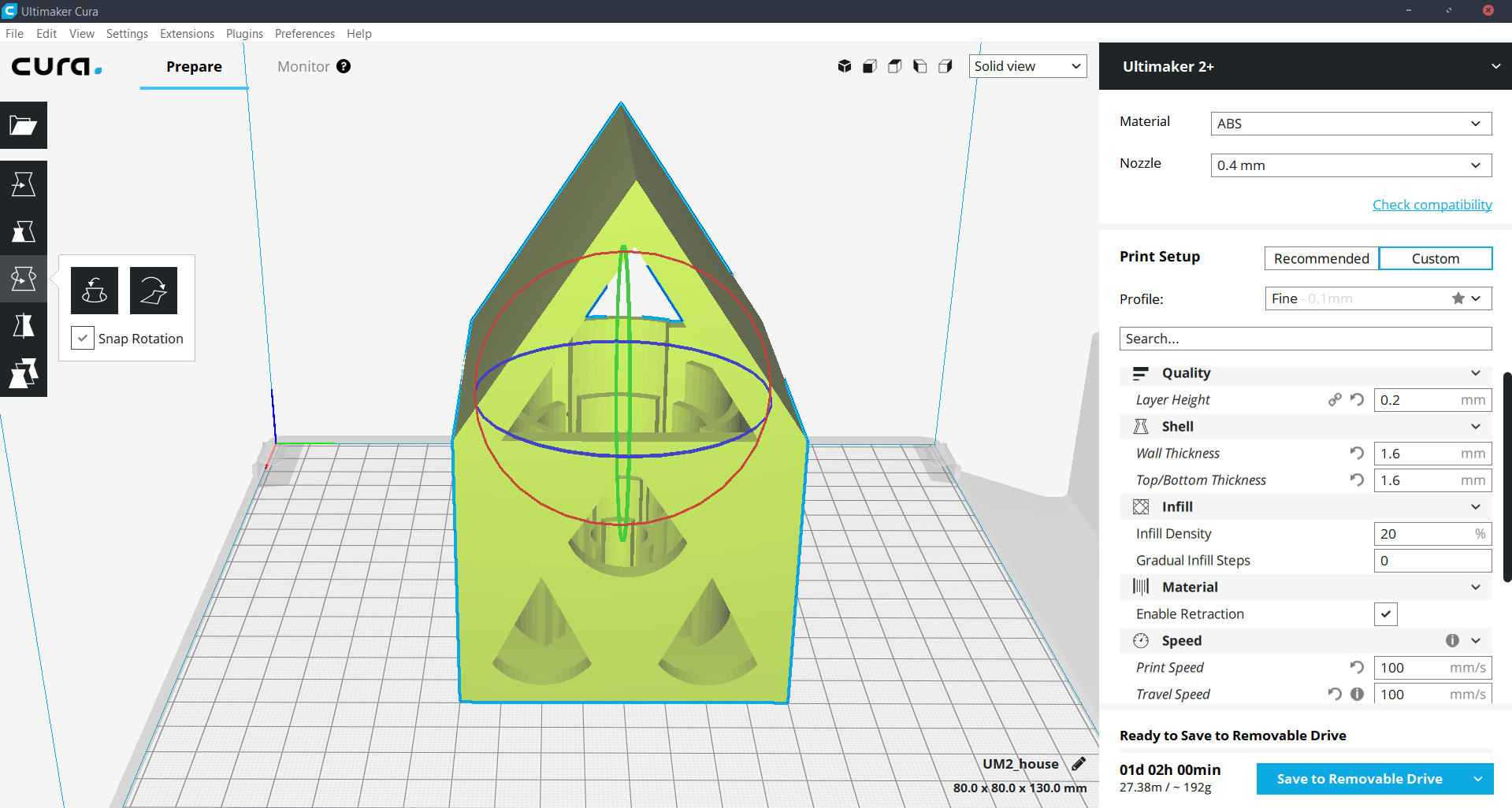Follow the Check compatibility link
Screen dimensions: 1512x808
(x=1432, y=205)
